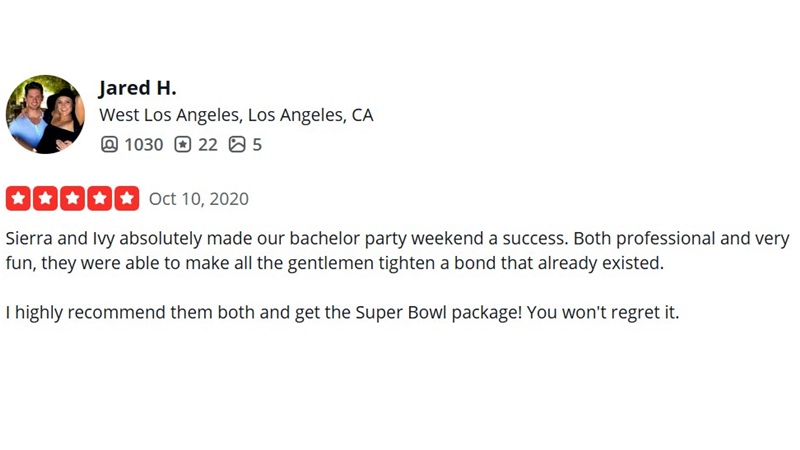Viewport: 800px width, 450px height.
Task: Click the fifth red rating star
Action: click(126, 198)
